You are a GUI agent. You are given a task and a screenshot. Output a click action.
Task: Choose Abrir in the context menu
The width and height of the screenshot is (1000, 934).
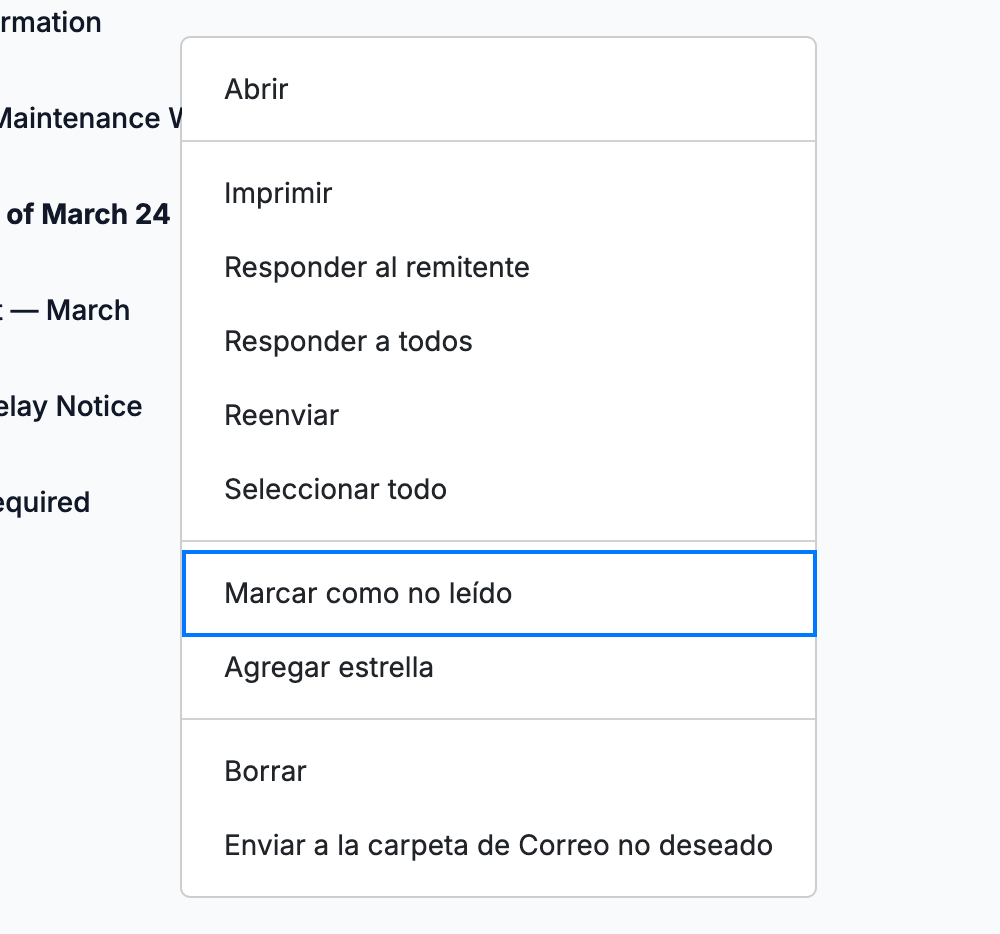click(x=498, y=89)
